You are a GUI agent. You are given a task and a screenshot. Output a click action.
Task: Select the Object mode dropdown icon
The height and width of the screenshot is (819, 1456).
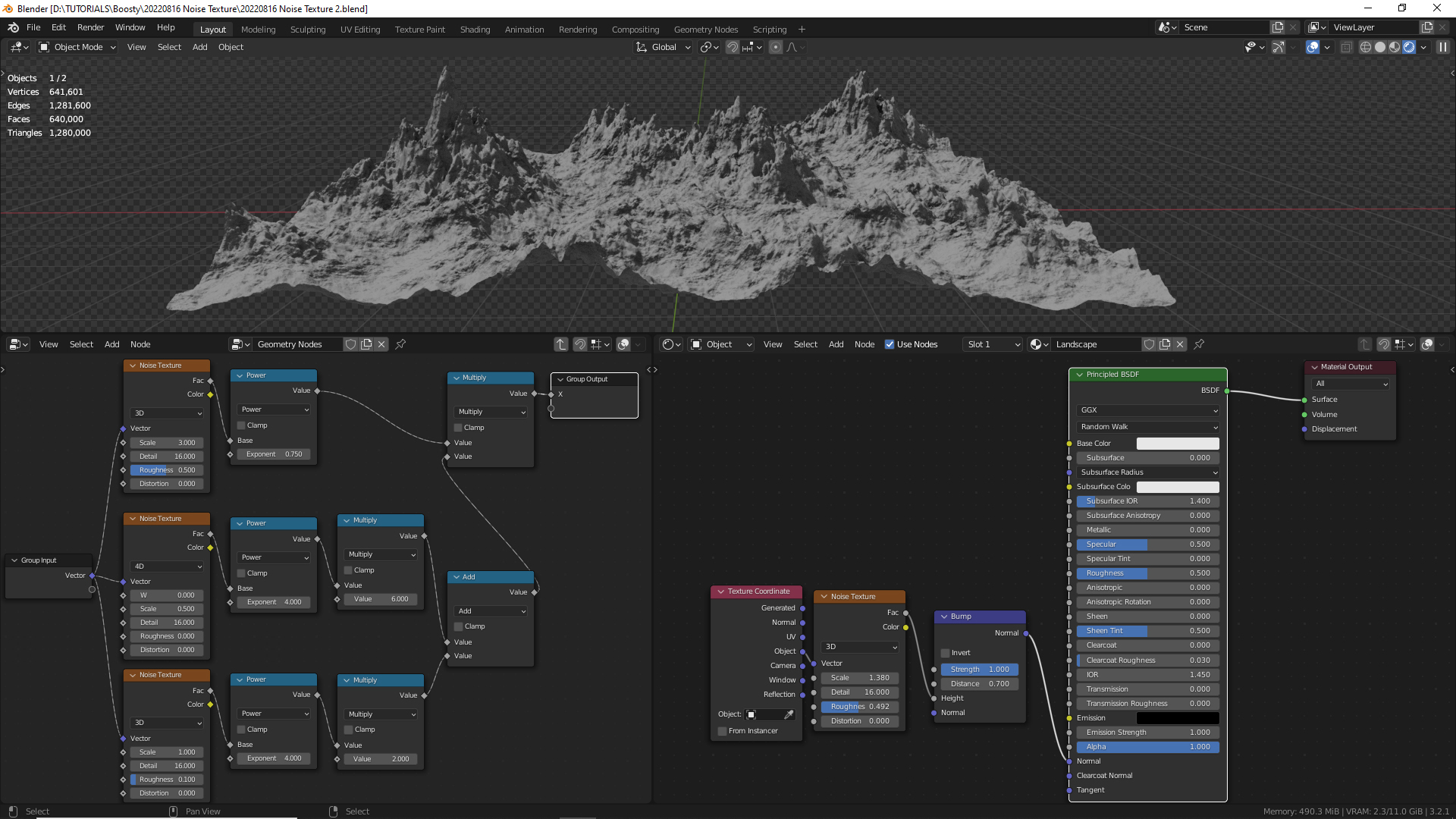114,47
